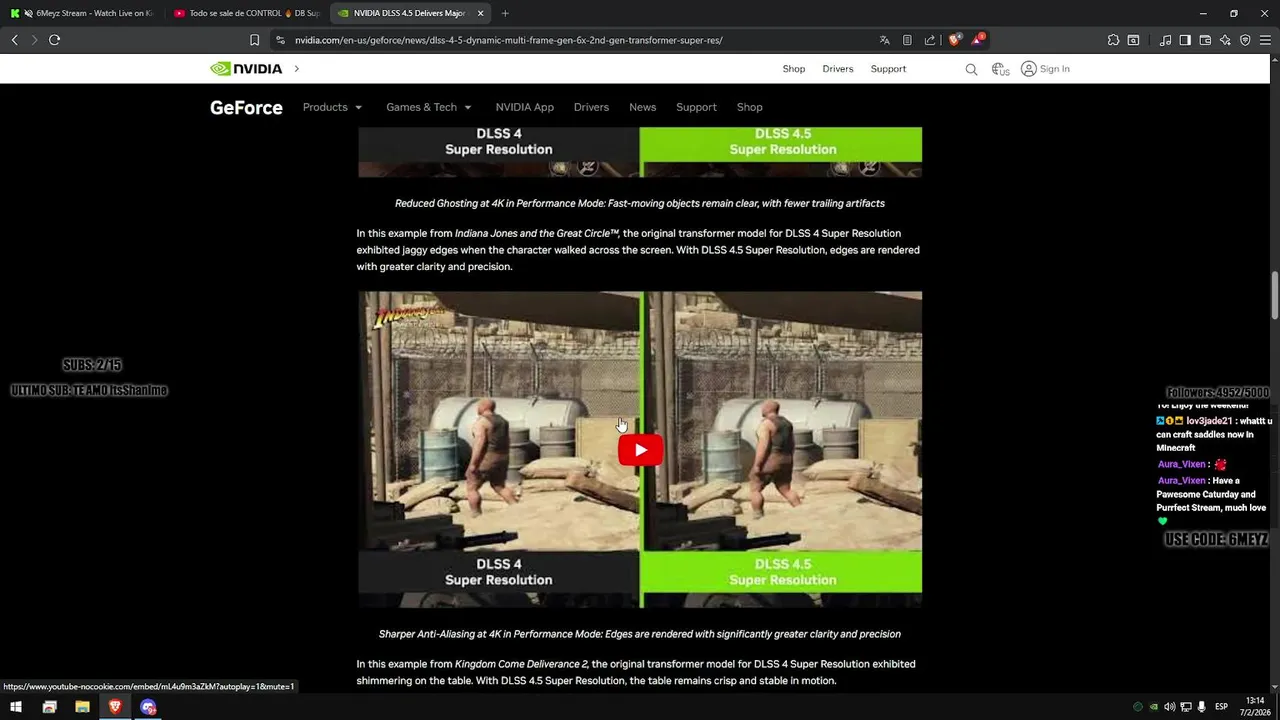Click the GeForce logo text
The height and width of the screenshot is (720, 1280).
[x=246, y=108]
